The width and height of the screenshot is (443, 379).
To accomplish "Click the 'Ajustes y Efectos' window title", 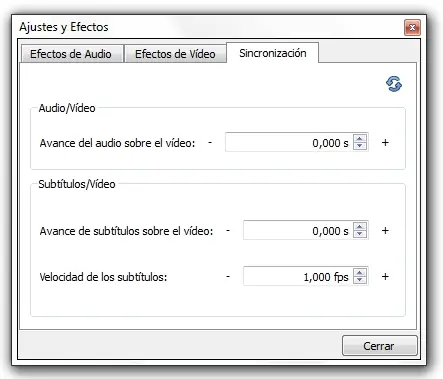I will pos(64,27).
